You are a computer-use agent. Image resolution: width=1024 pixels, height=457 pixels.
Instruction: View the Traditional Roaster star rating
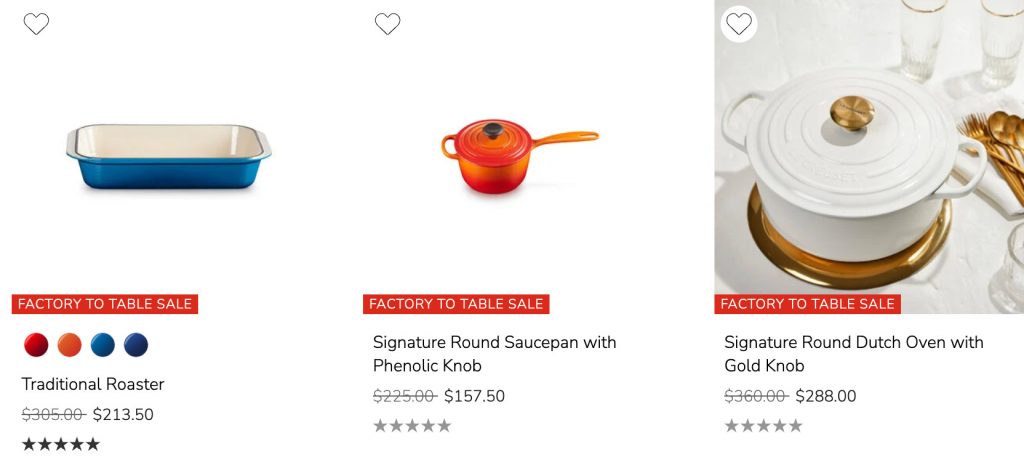coord(61,444)
